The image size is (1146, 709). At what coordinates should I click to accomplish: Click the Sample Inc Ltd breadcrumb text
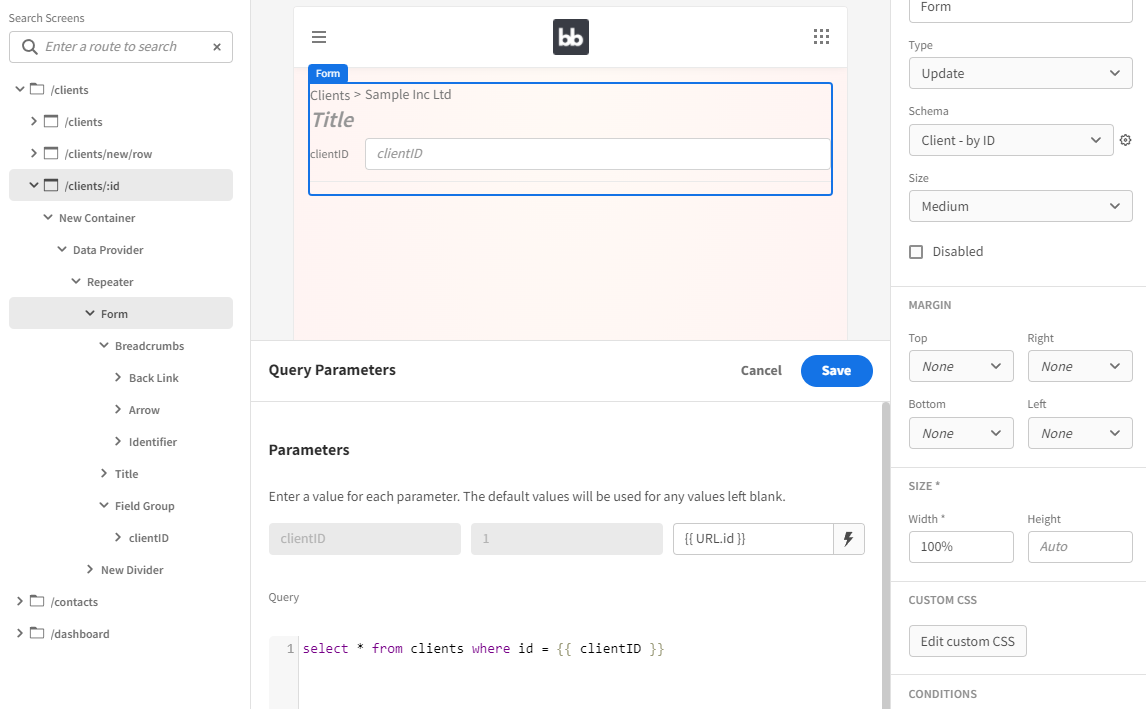[x=408, y=95]
